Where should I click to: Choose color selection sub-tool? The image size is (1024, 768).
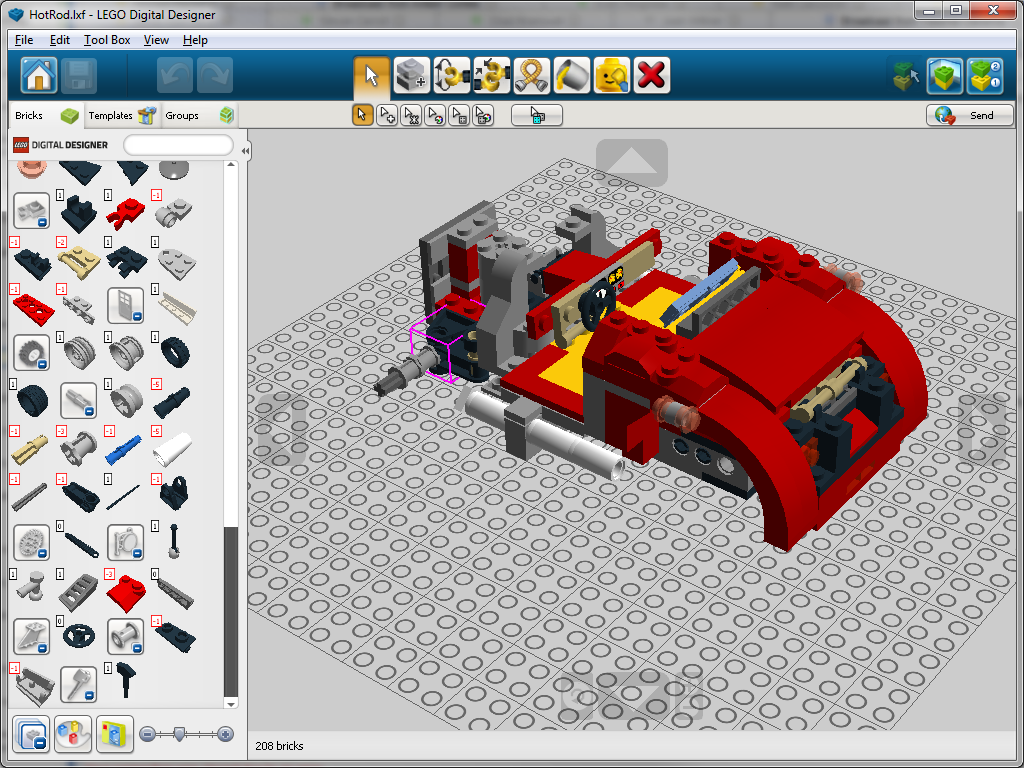tap(435, 116)
